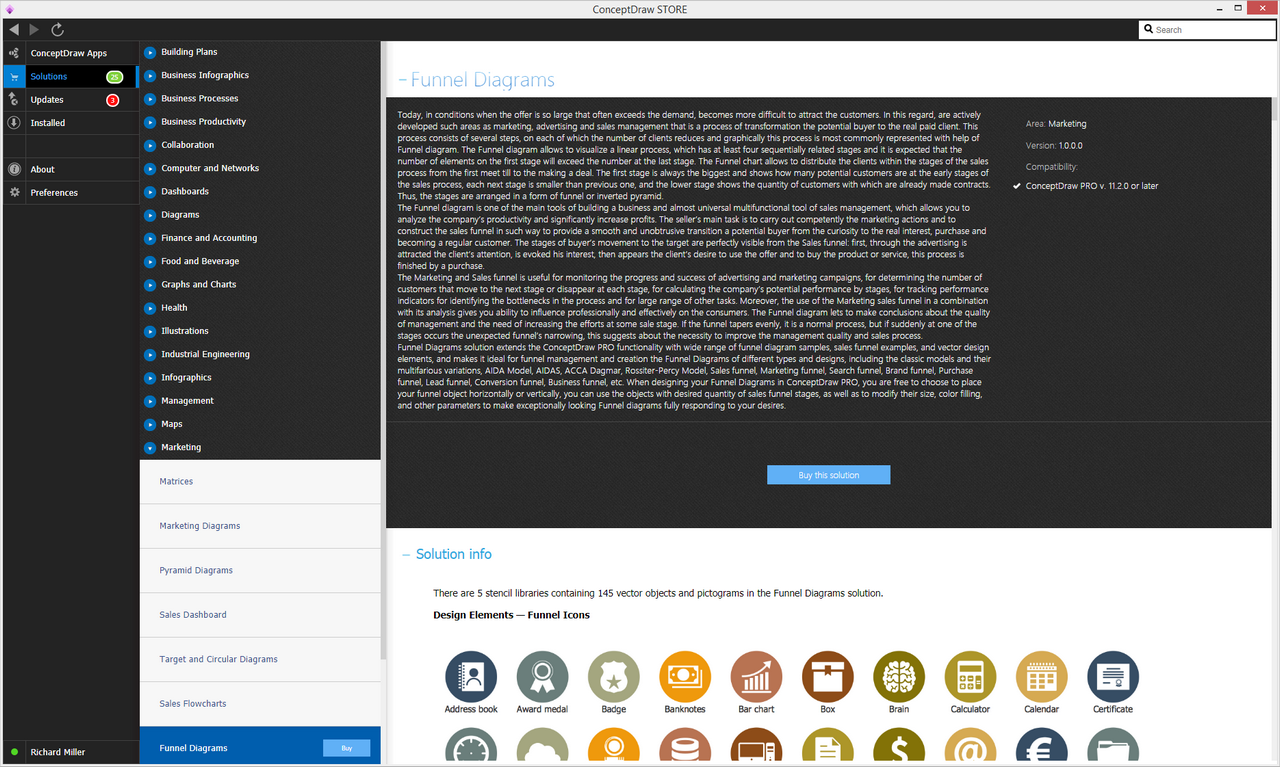Open the Address book funnel icon

click(471, 676)
